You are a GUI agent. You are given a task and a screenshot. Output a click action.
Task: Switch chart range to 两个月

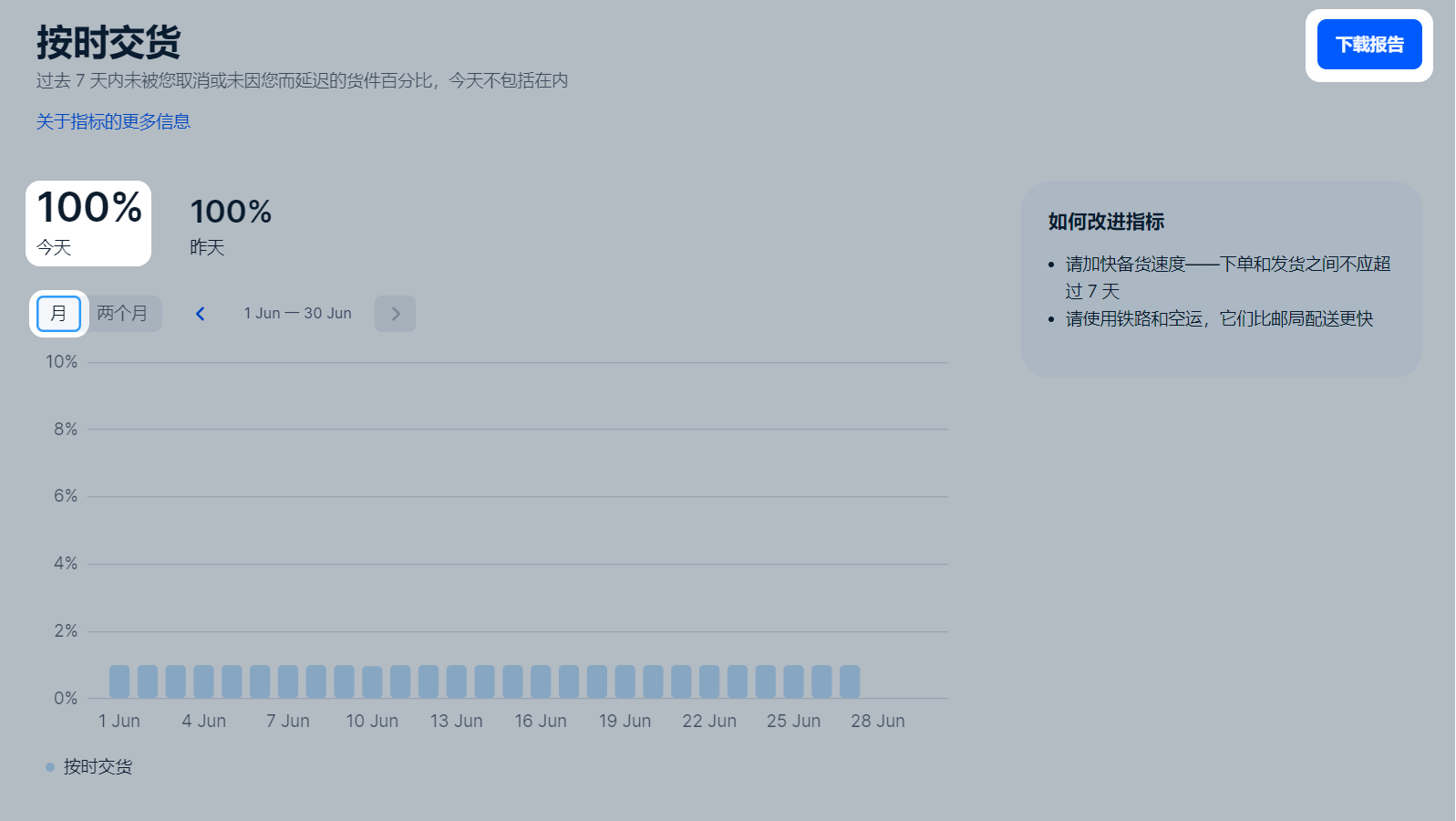[x=122, y=314]
